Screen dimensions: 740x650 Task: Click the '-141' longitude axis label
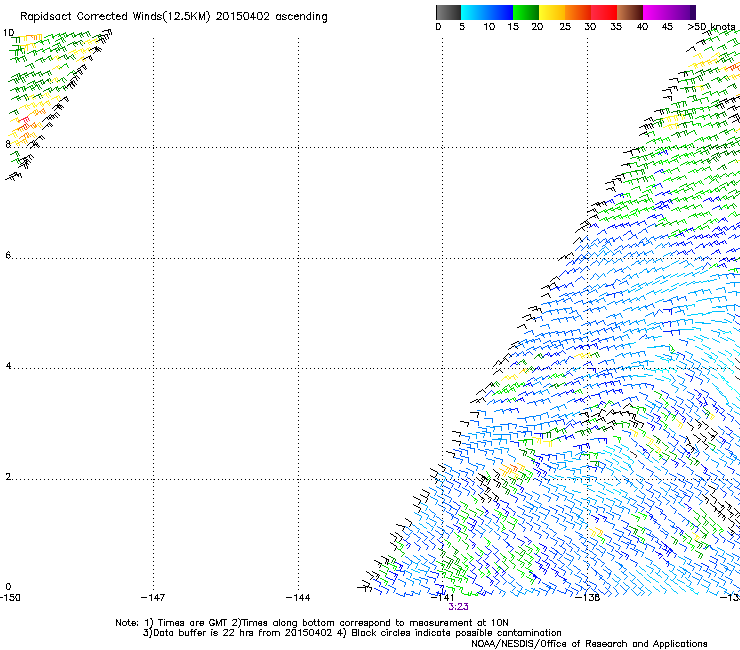tap(443, 598)
